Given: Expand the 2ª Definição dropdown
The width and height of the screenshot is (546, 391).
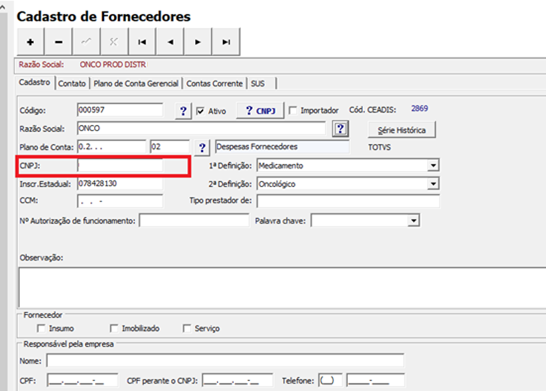Looking at the screenshot, I should (433, 183).
